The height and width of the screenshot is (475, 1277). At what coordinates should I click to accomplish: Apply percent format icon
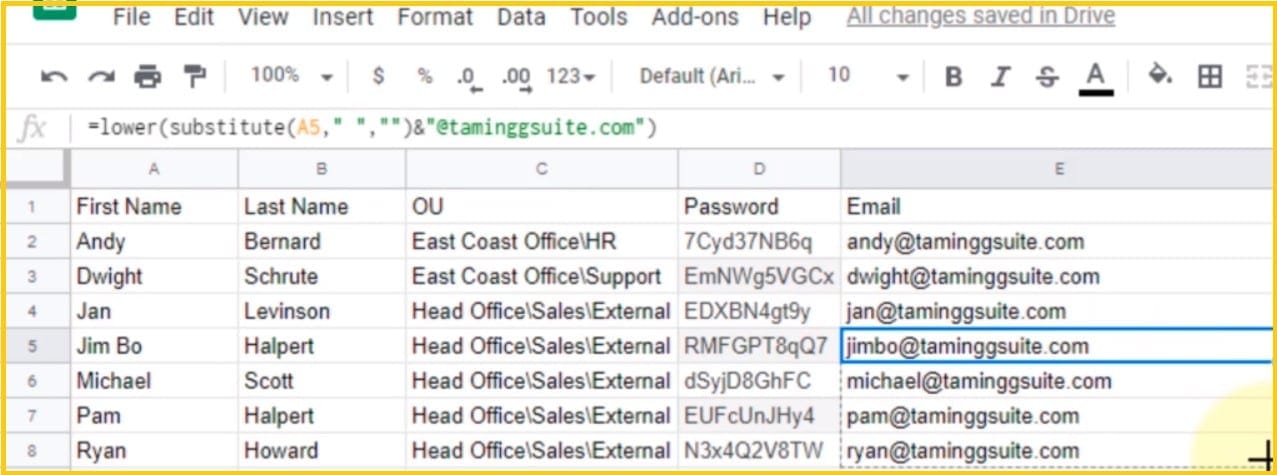pos(425,76)
